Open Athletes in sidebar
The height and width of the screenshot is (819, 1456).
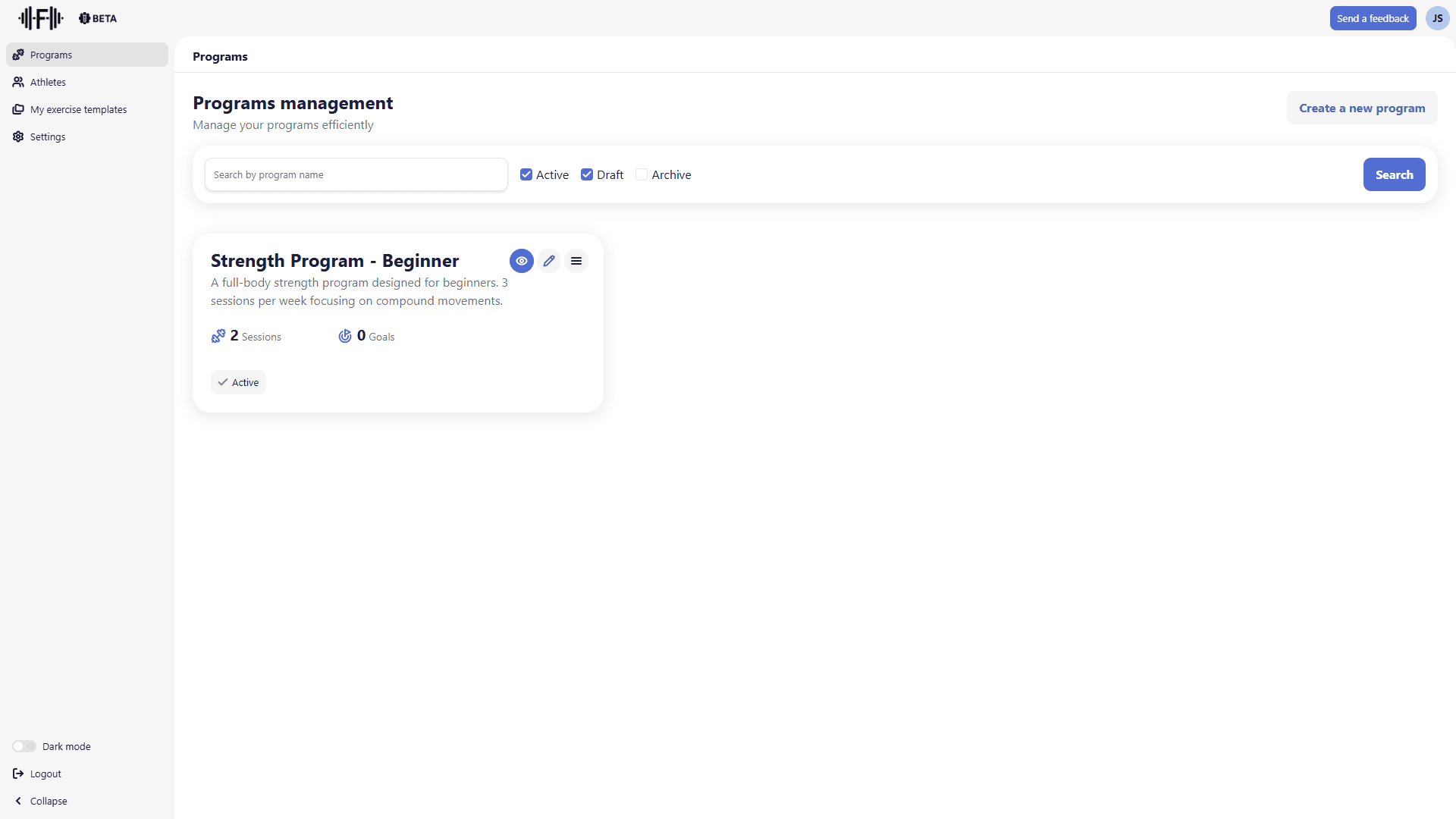click(48, 82)
